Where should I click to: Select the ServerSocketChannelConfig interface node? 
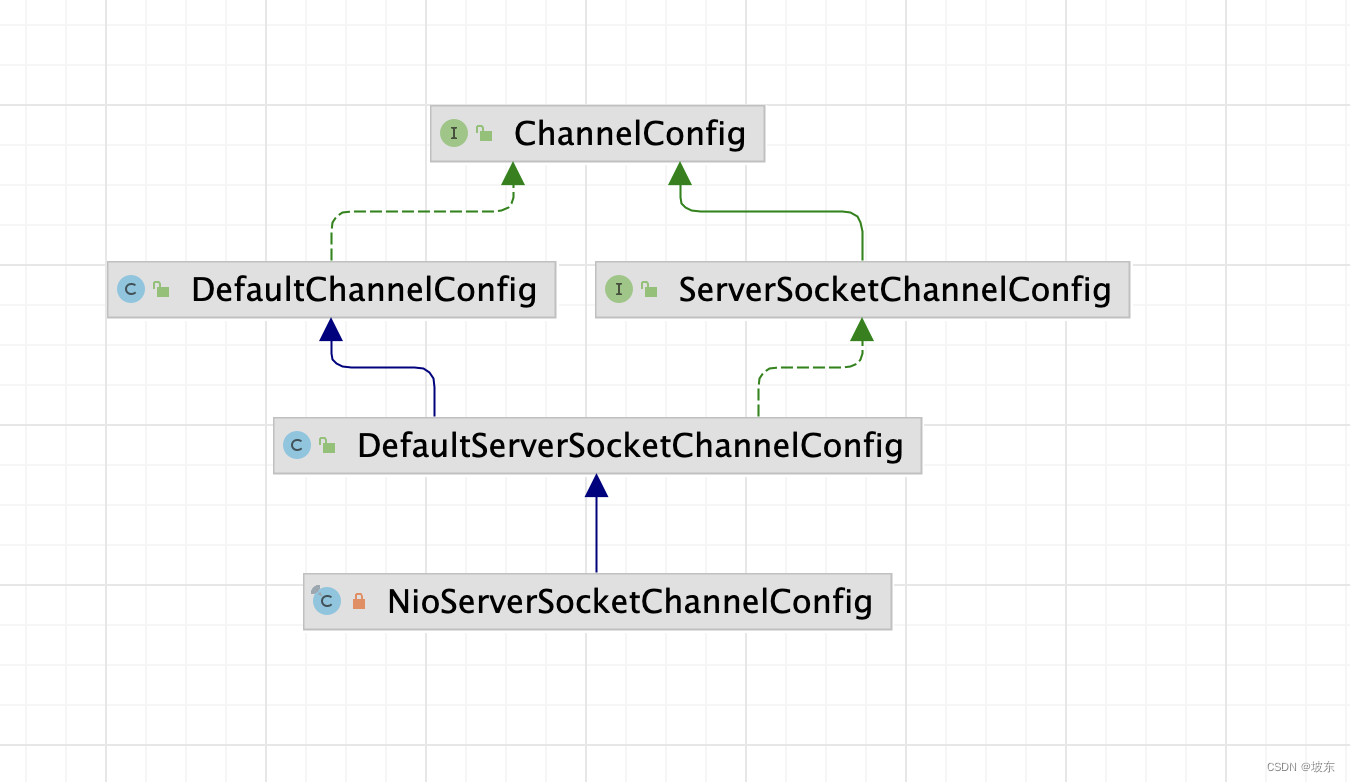coord(862,290)
